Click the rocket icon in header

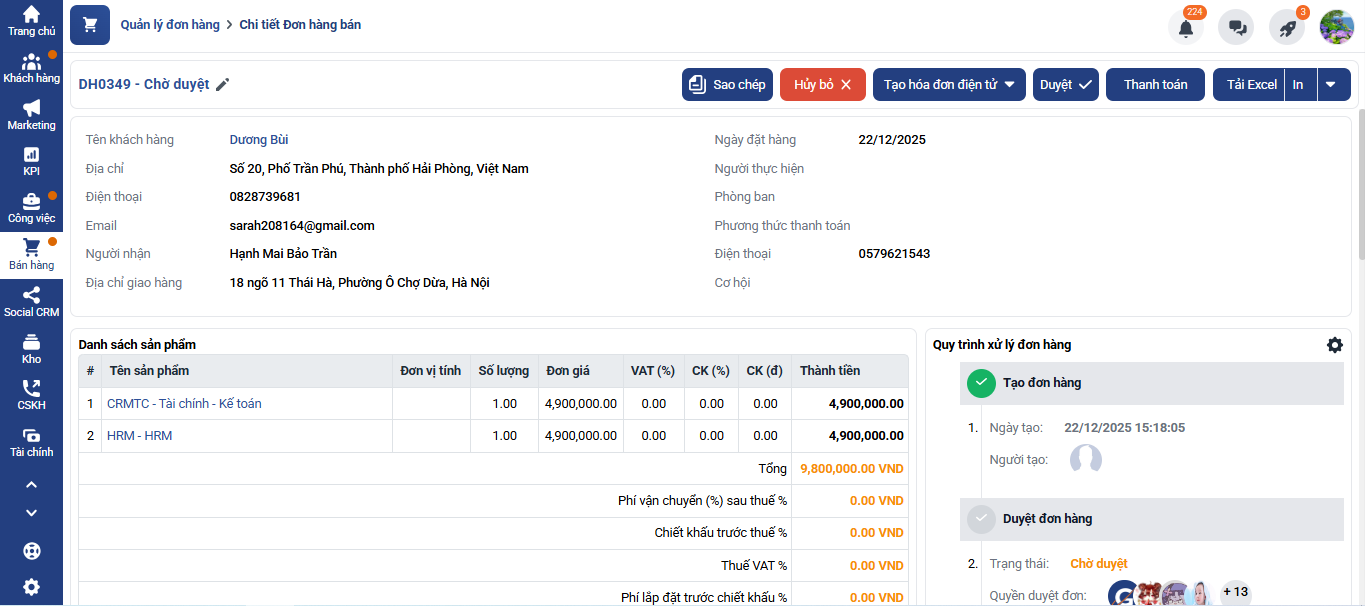(1287, 27)
